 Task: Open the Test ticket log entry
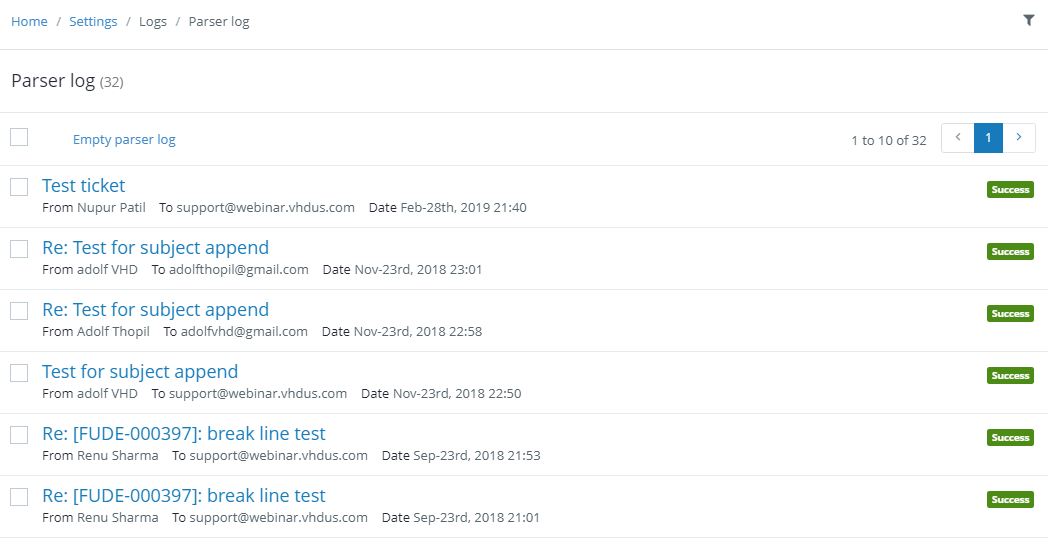[x=84, y=185]
